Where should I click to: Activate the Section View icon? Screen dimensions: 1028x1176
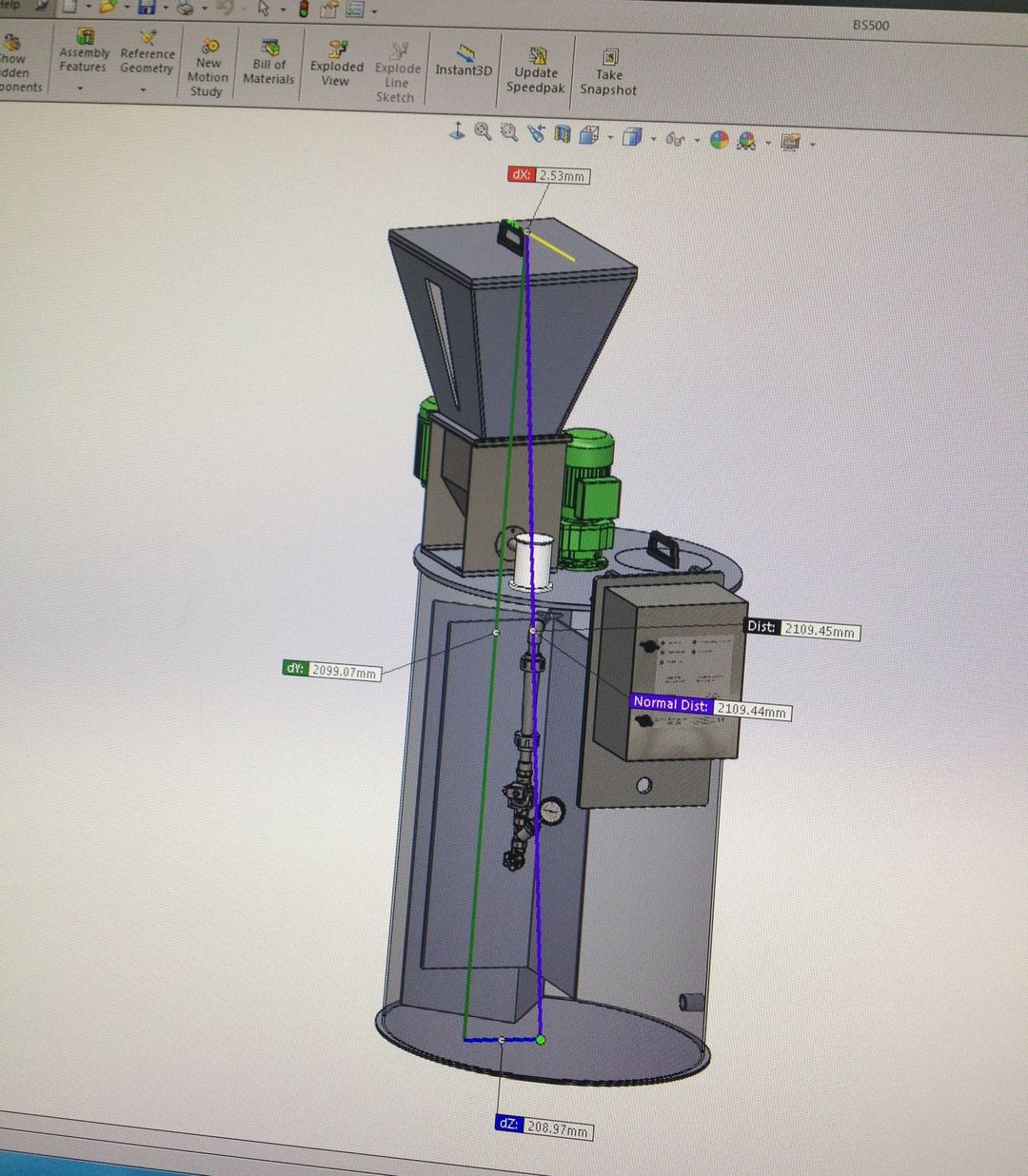click(x=563, y=136)
